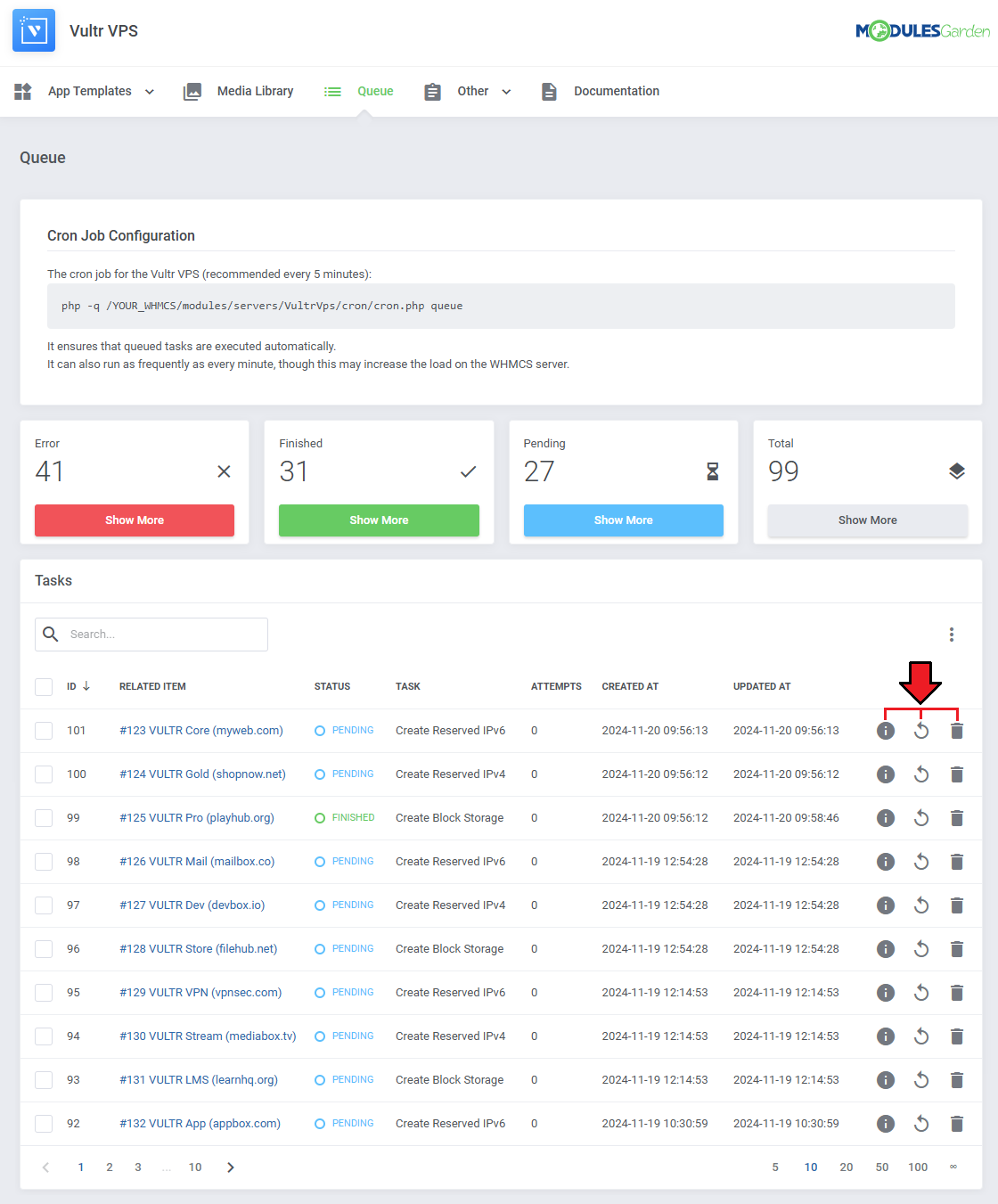Delete task 92

(x=957, y=1124)
